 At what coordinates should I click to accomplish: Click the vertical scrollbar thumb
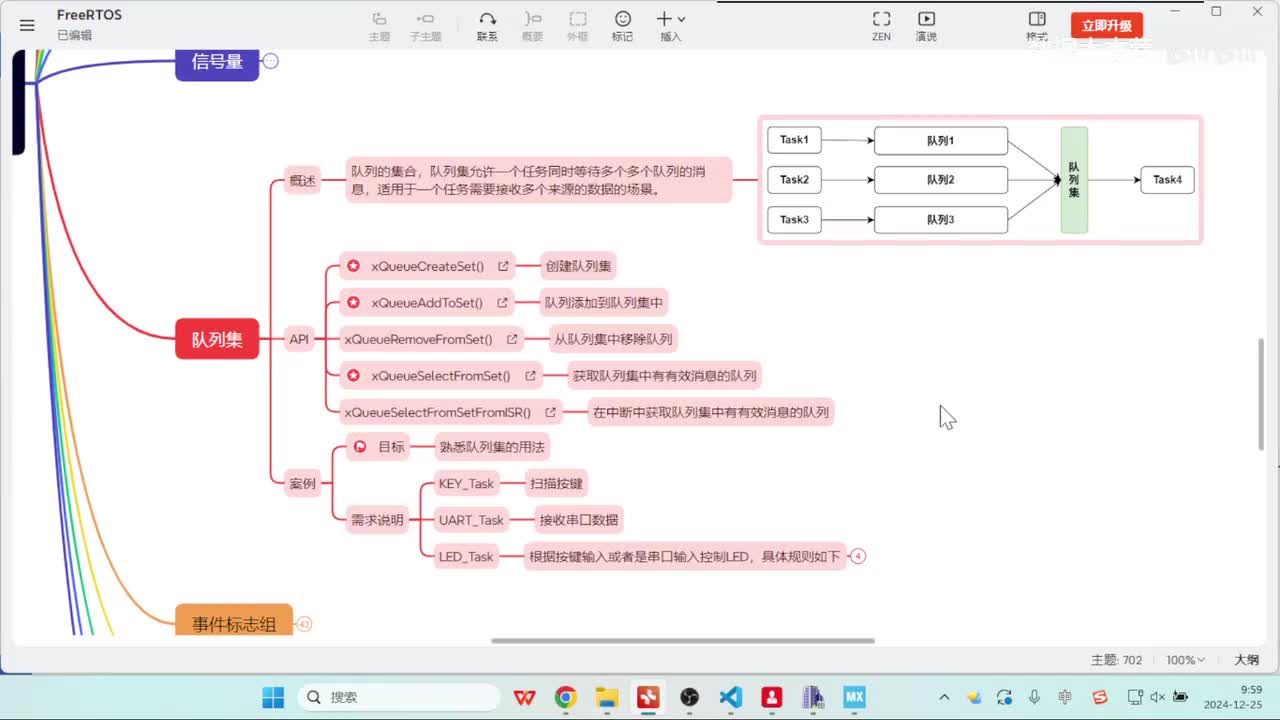tap(1261, 395)
